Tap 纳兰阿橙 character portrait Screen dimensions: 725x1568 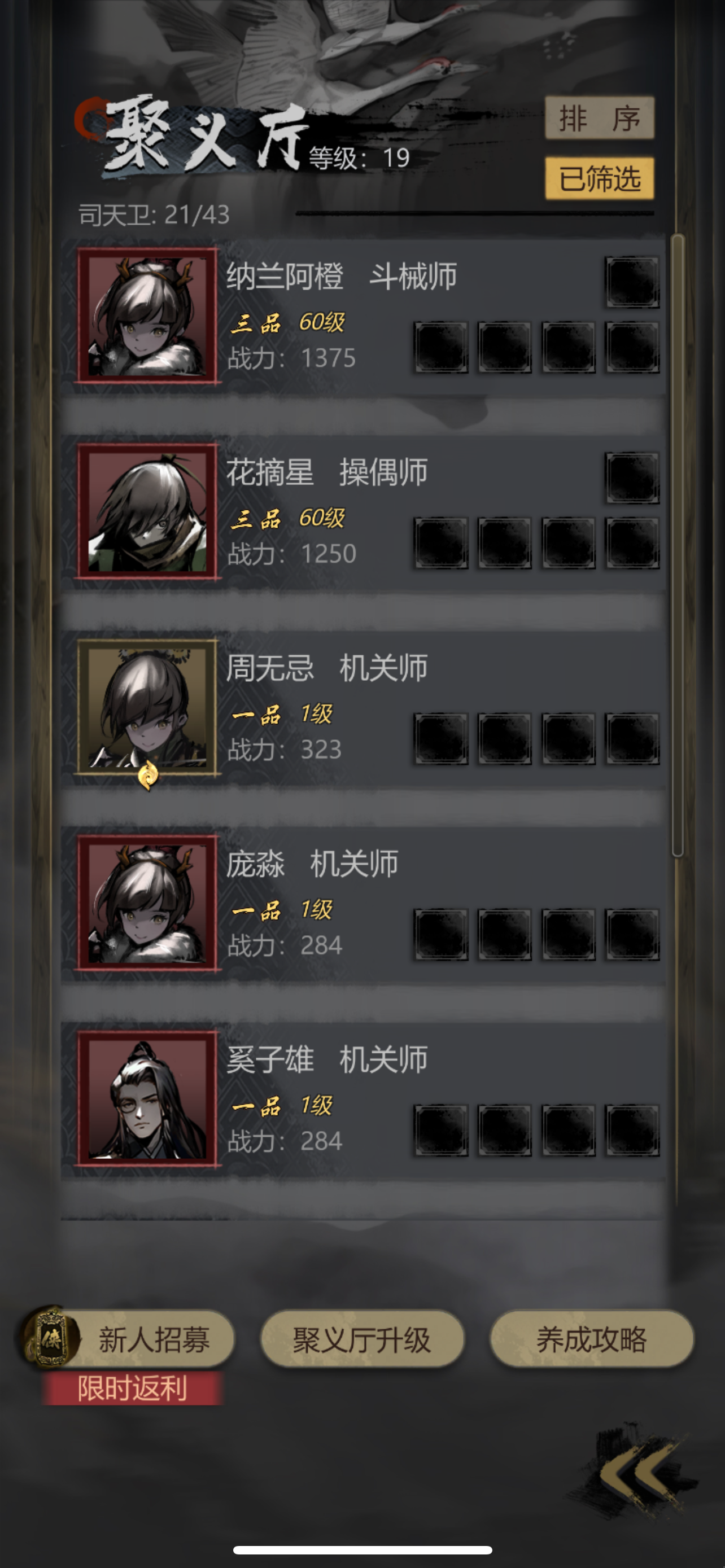[147, 316]
